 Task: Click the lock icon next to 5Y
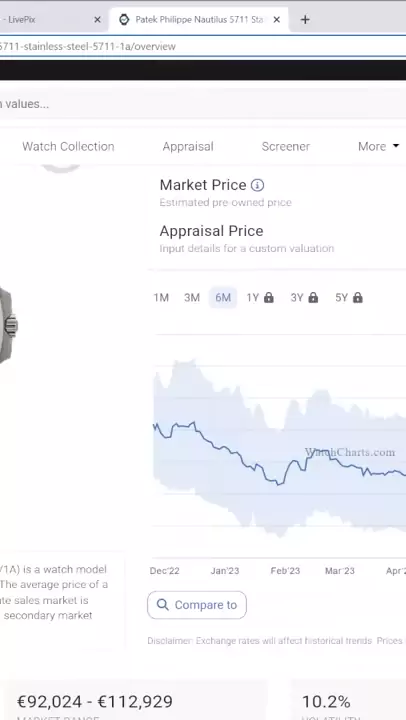point(358,298)
